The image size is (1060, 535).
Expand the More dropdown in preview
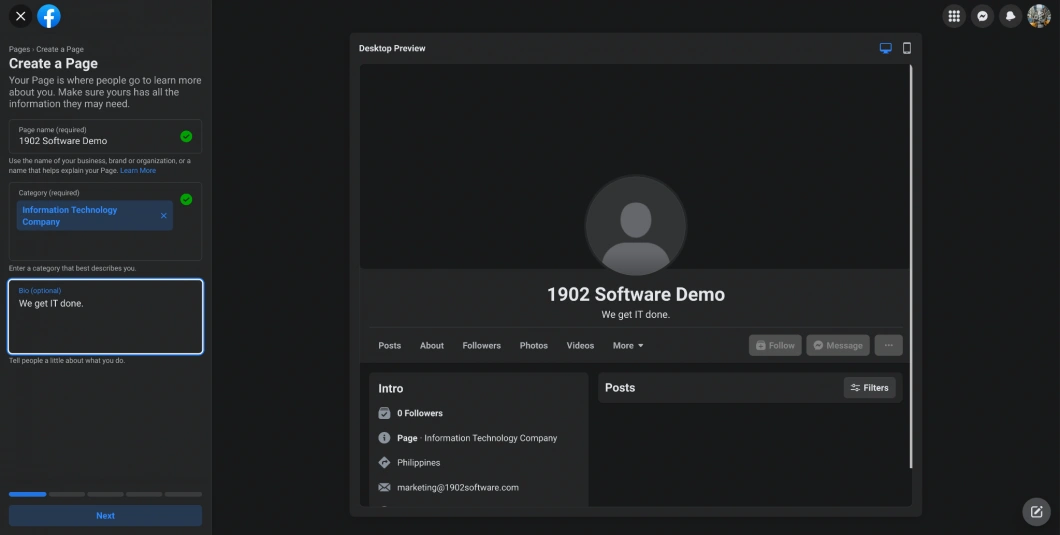coord(628,346)
